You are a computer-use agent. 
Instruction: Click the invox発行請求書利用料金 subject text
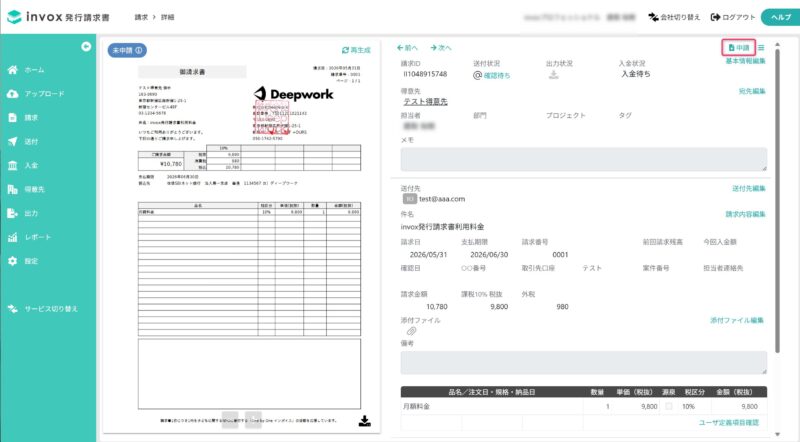click(442, 227)
